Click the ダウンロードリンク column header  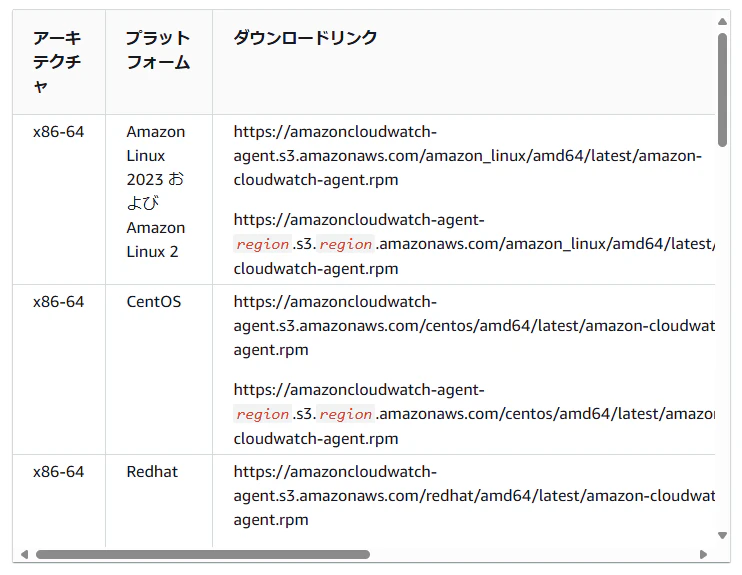point(464,62)
